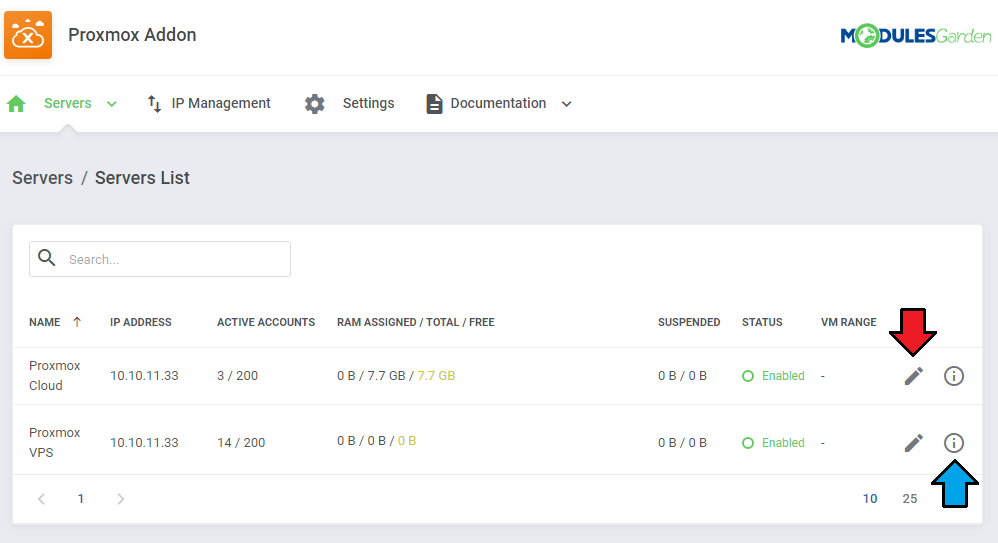Open the Servers menu
Image resolution: width=998 pixels, height=543 pixels.
click(x=67, y=103)
